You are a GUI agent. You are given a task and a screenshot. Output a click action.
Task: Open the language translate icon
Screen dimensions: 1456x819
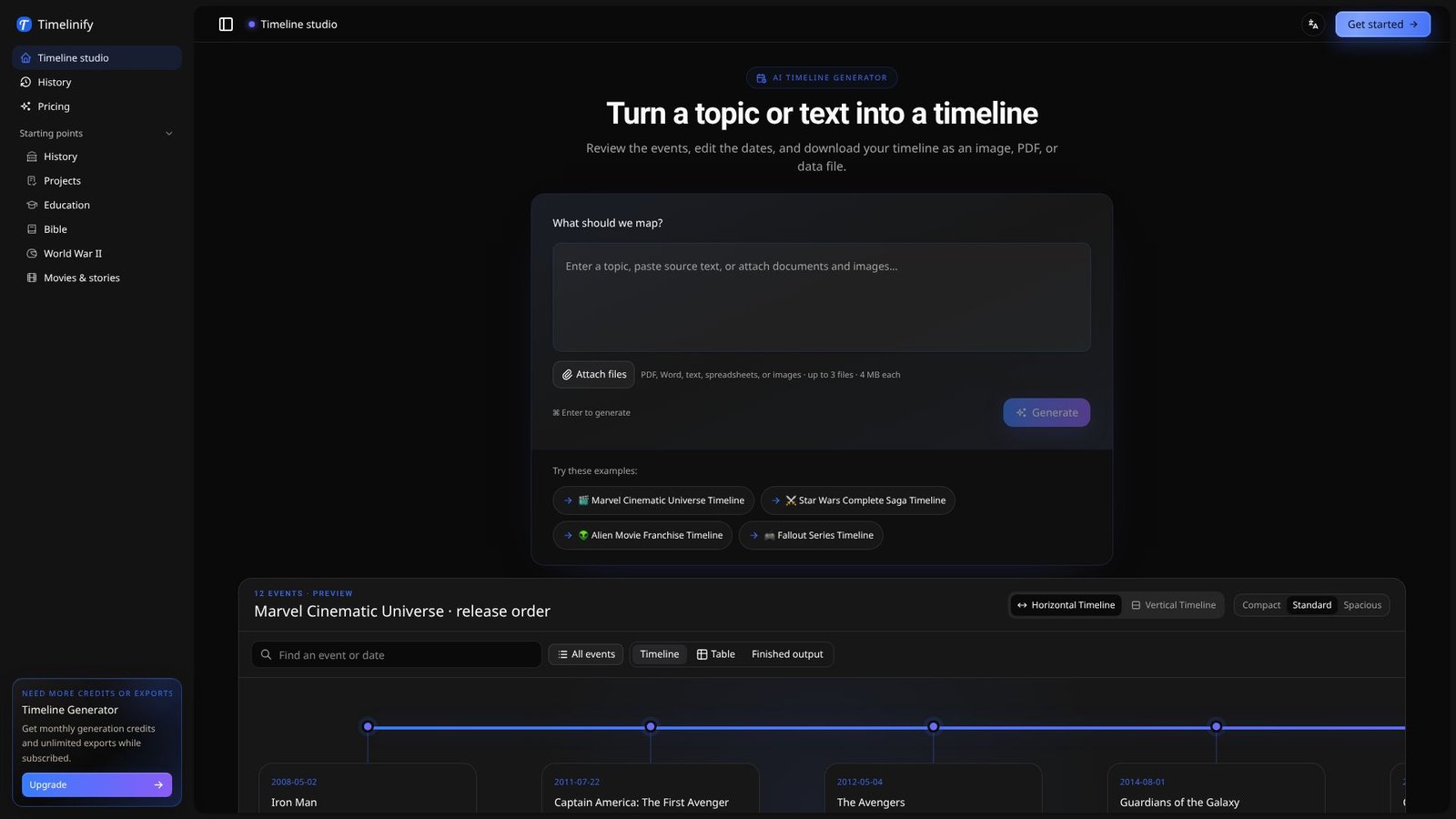[x=1313, y=25]
